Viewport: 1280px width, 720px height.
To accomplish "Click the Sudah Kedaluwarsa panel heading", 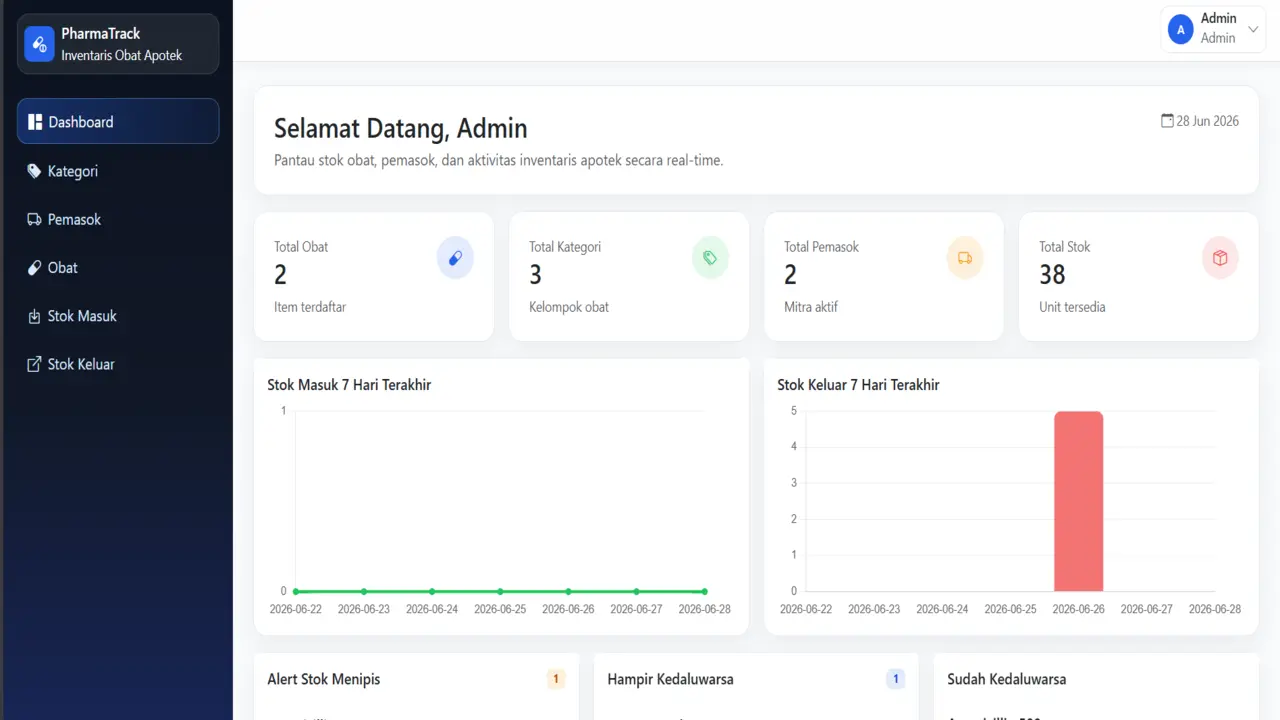I will point(1007,679).
